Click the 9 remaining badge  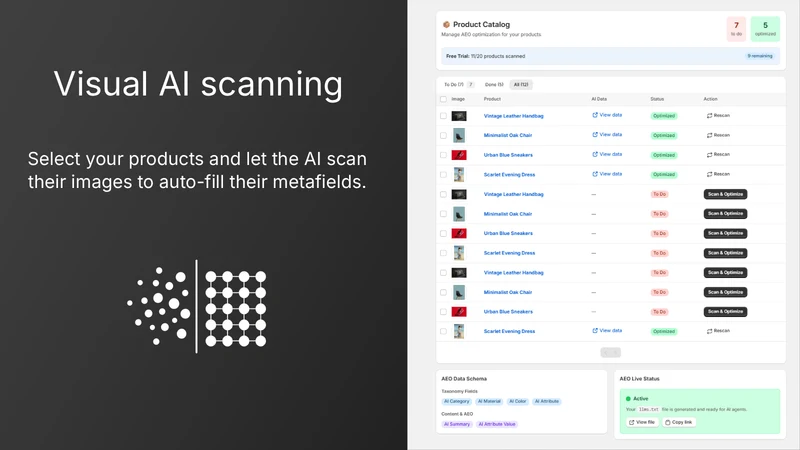760,56
